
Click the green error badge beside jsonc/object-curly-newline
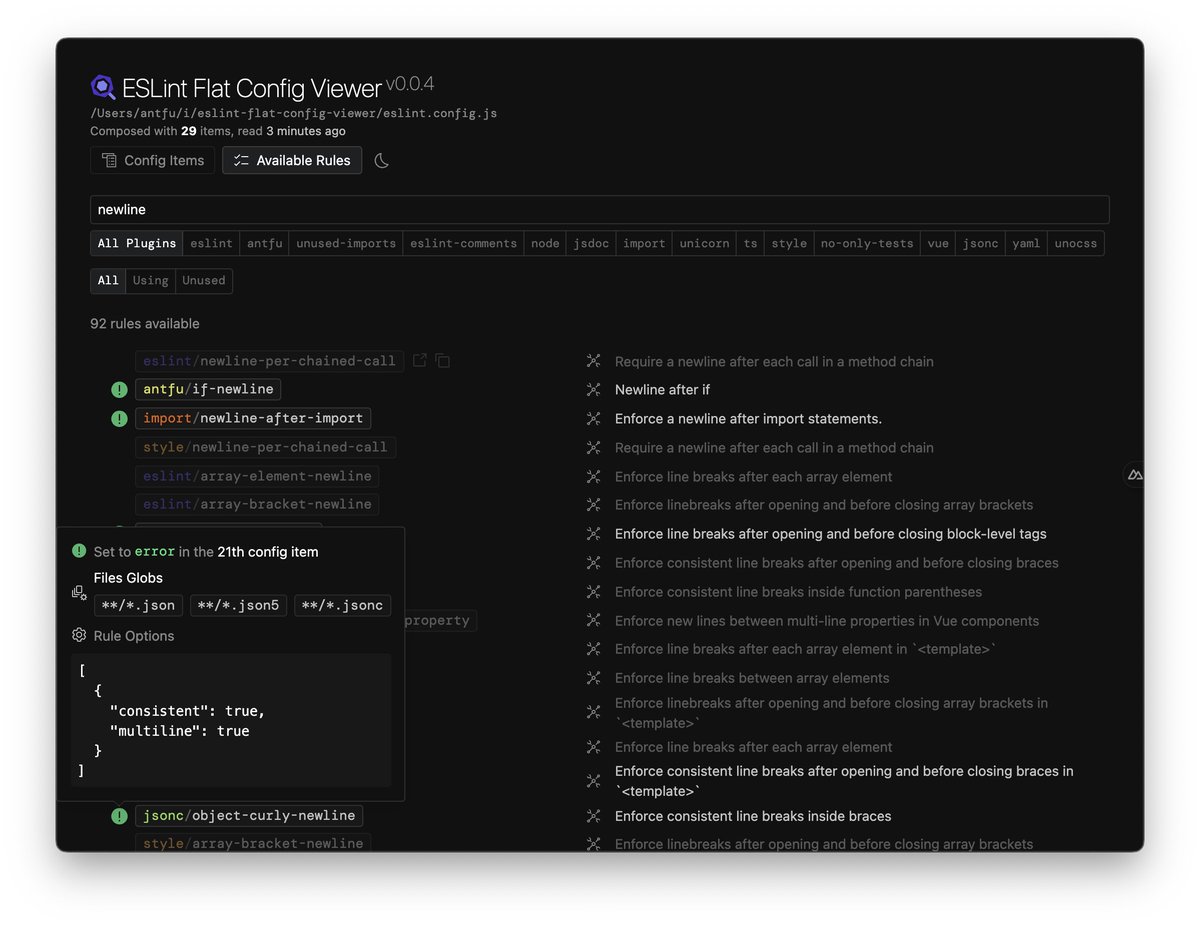pos(119,815)
